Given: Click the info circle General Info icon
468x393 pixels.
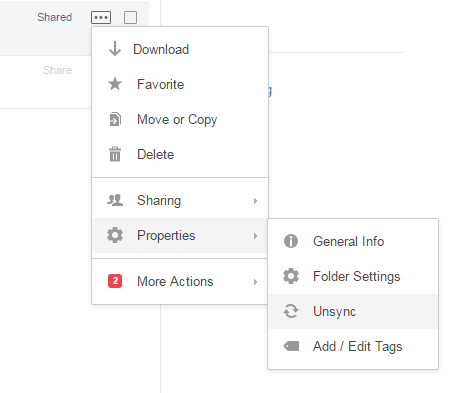Looking at the screenshot, I should 291,241.
